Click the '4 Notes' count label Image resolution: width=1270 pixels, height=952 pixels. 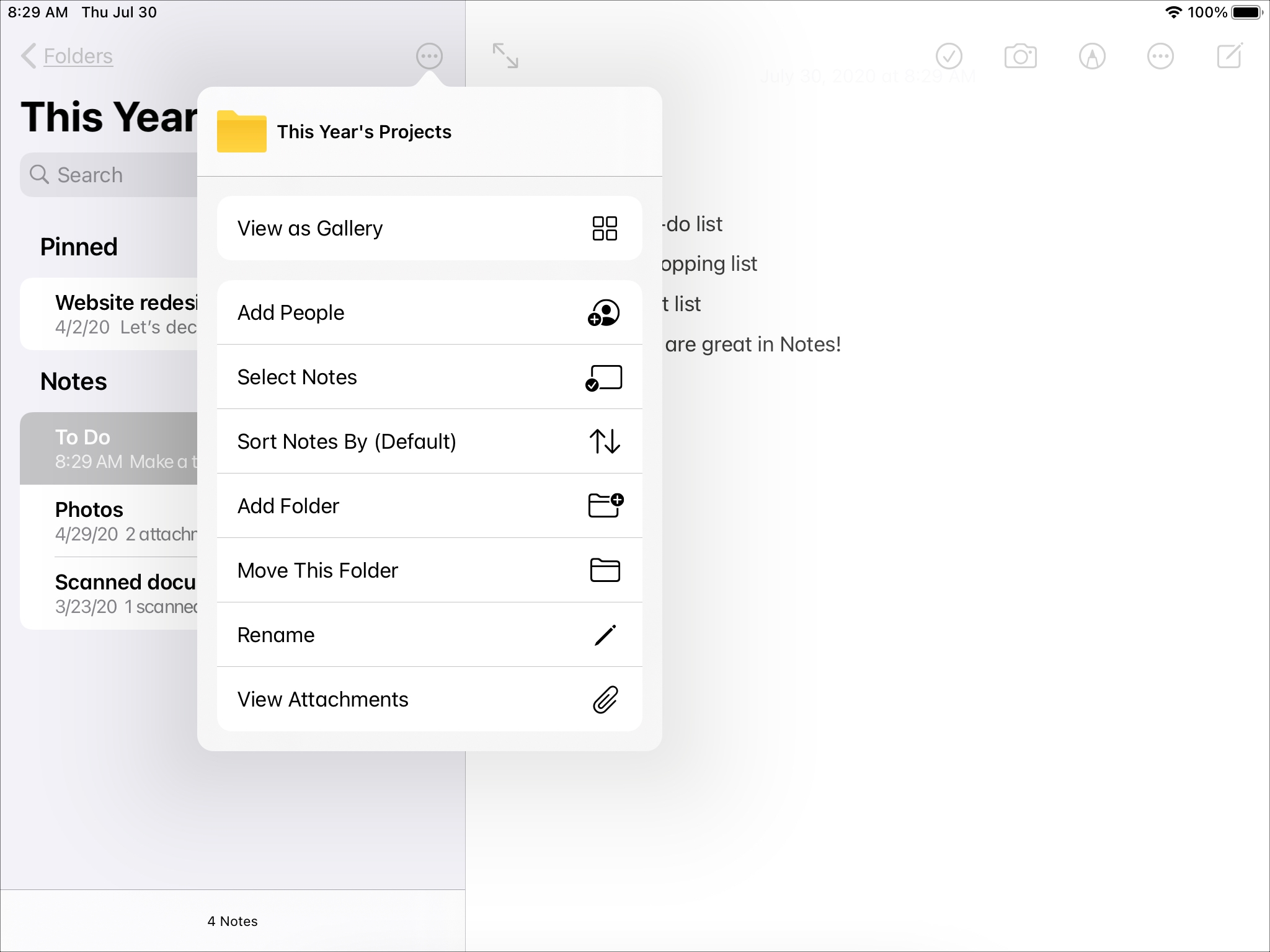(233, 921)
